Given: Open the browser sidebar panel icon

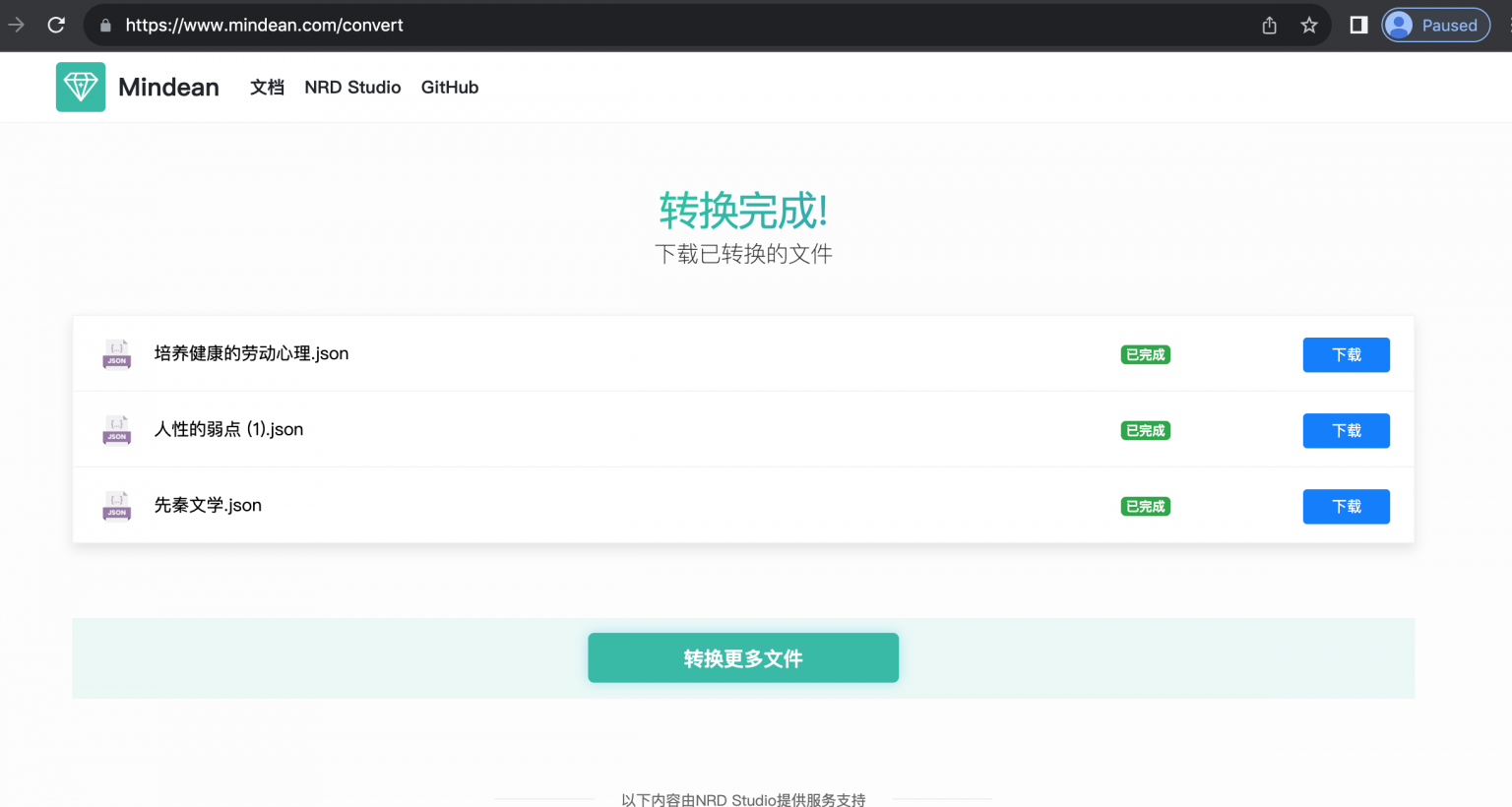Looking at the screenshot, I should (x=1358, y=25).
